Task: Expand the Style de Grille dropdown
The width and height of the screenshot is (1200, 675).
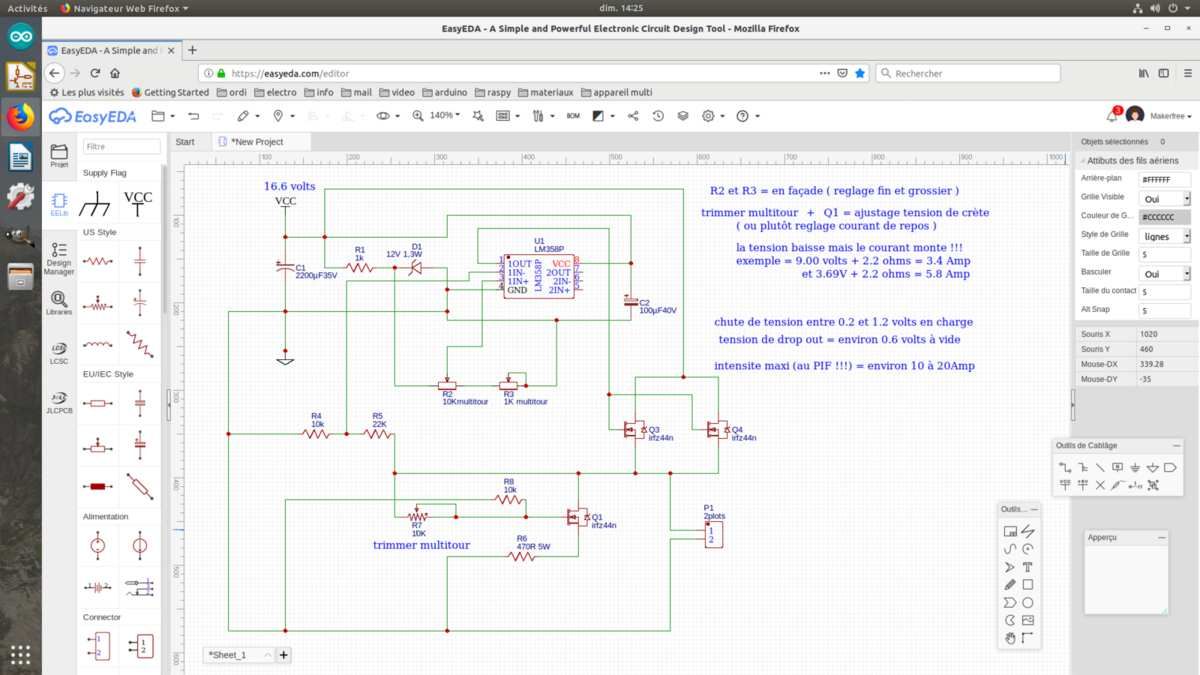Action: [x=1164, y=236]
